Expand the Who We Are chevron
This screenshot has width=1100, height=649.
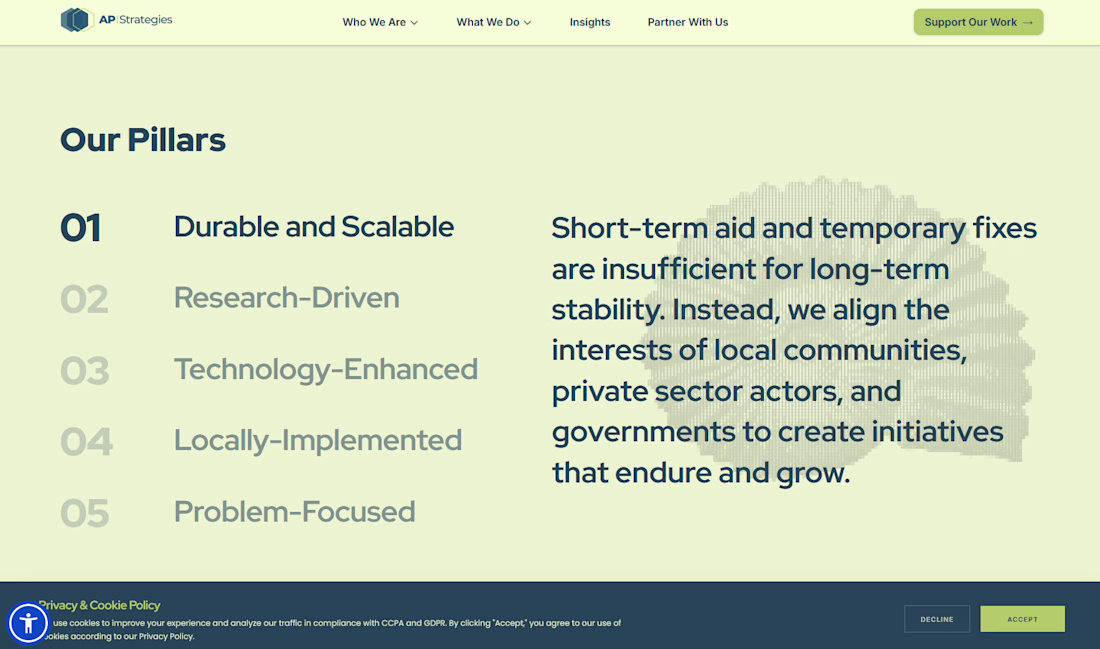click(414, 22)
